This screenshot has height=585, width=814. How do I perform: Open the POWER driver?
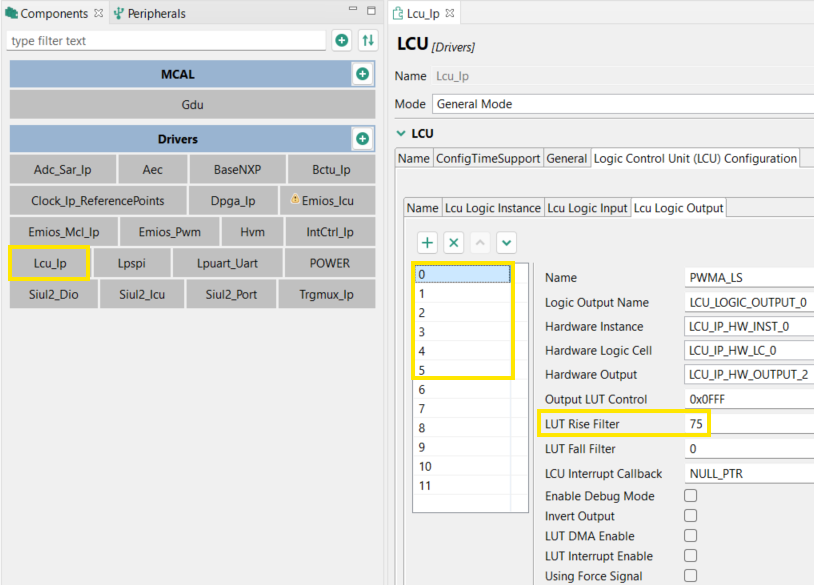point(330,263)
